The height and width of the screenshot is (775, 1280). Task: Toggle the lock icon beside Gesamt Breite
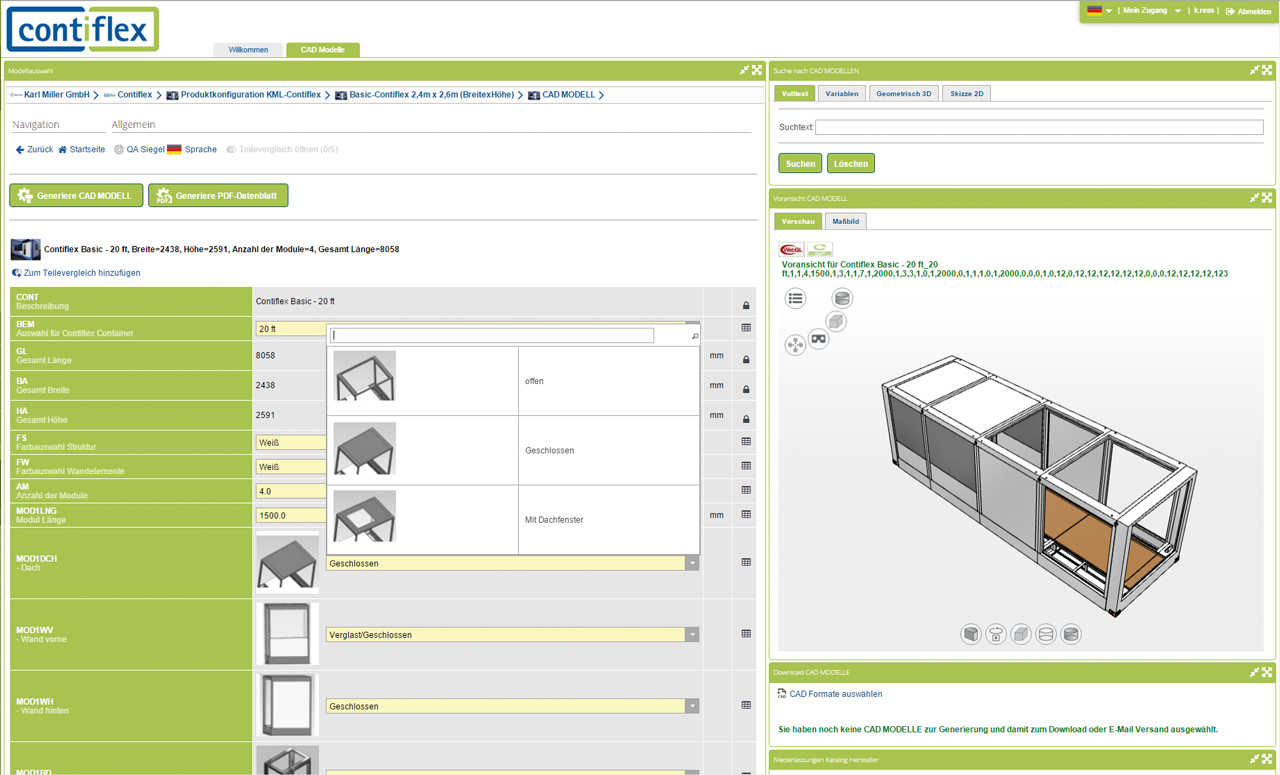tap(746, 387)
